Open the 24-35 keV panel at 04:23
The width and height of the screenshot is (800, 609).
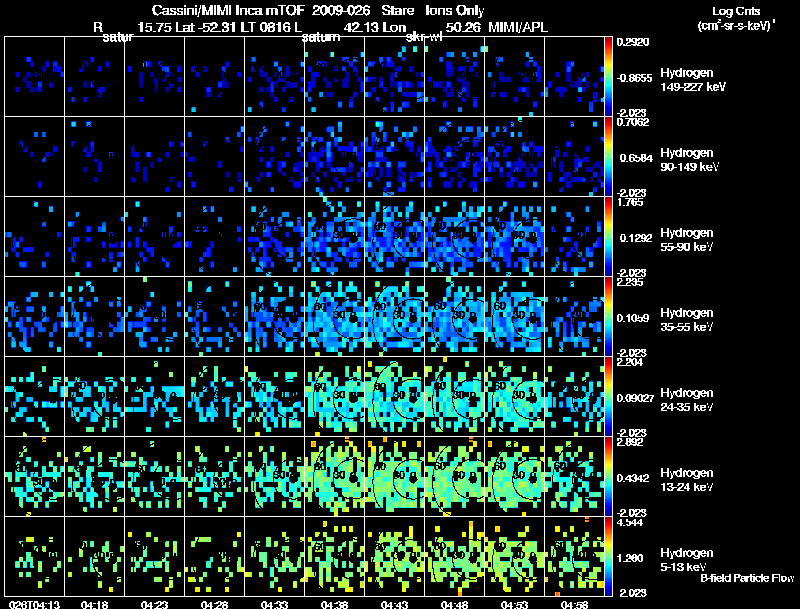155,396
